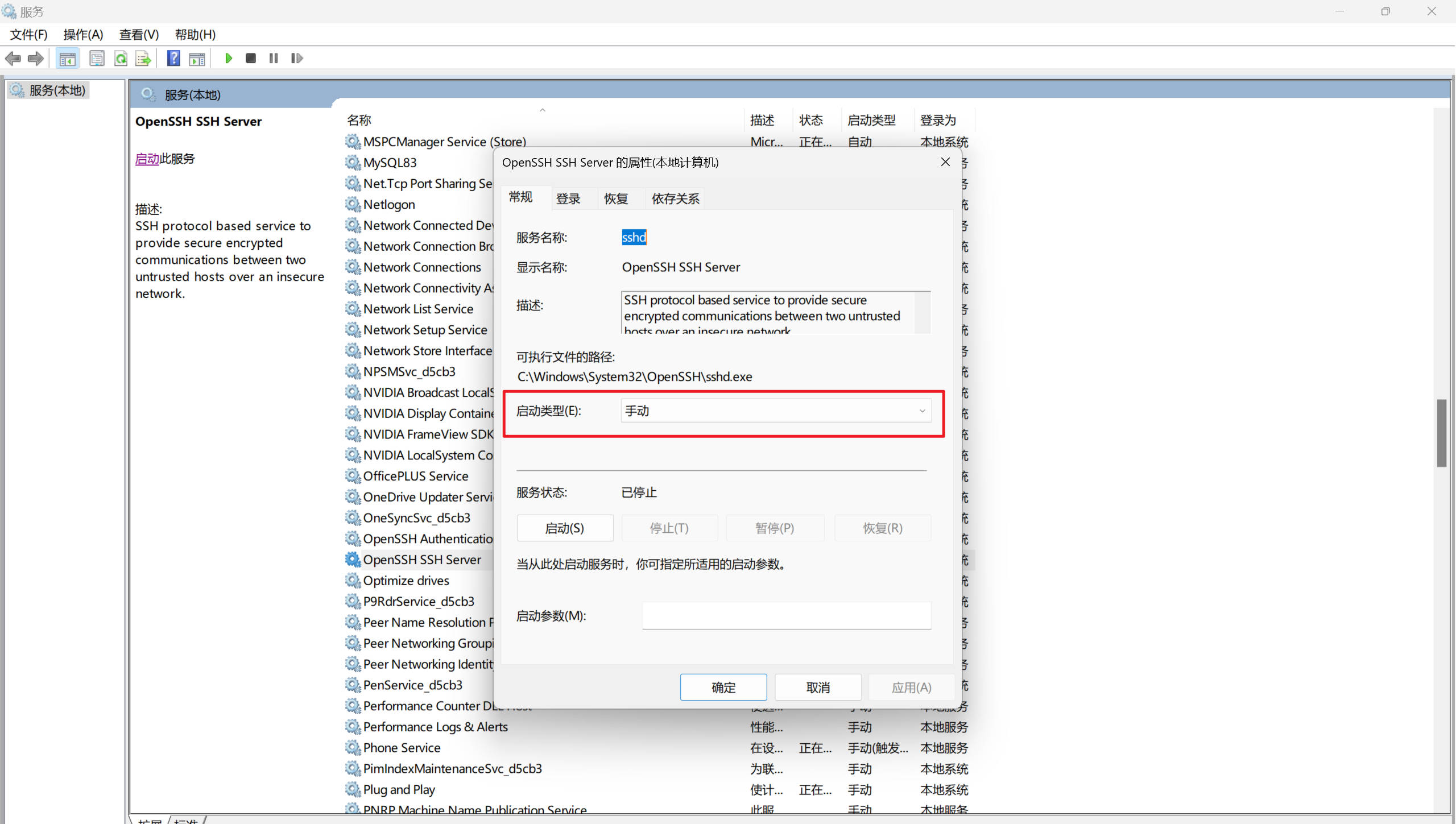Click the 启动(S) button

point(565,528)
